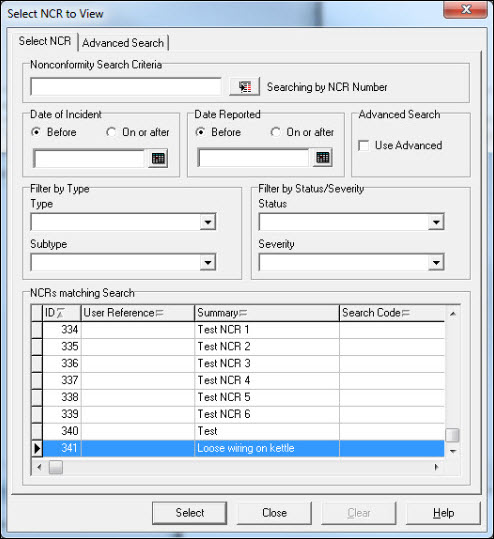Switch to the Select NCR tab

[45, 41]
